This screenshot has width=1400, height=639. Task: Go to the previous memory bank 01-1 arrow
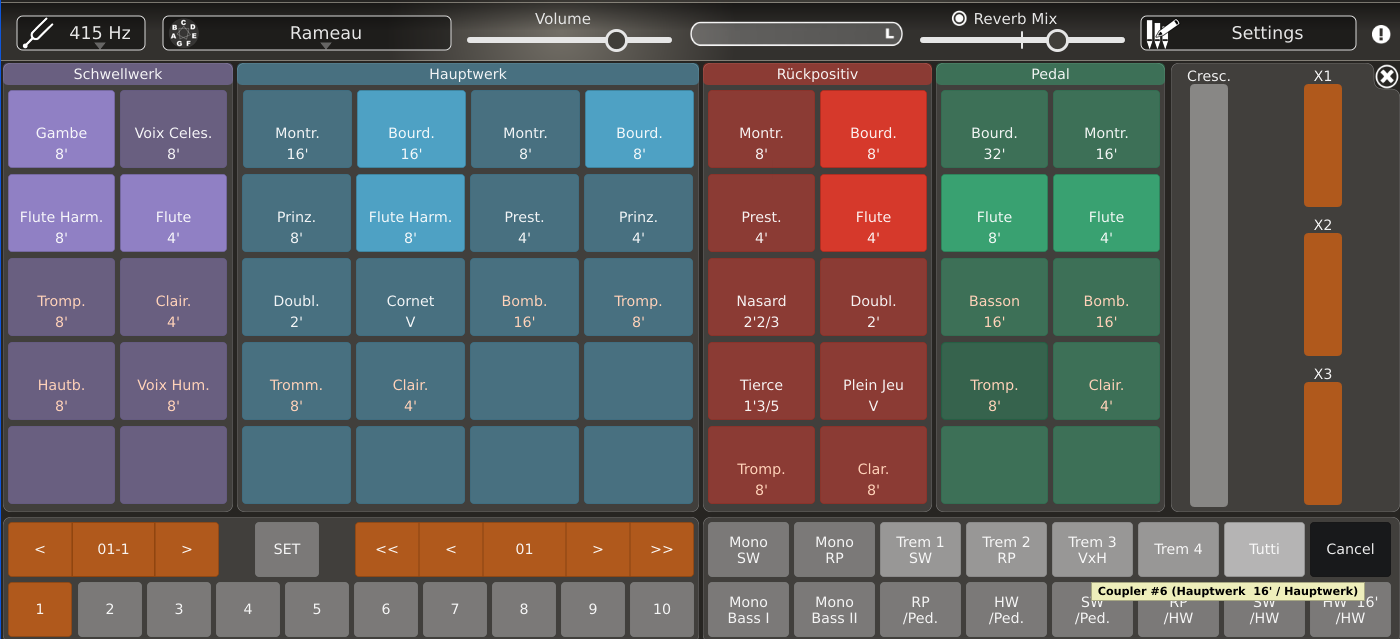click(40, 549)
